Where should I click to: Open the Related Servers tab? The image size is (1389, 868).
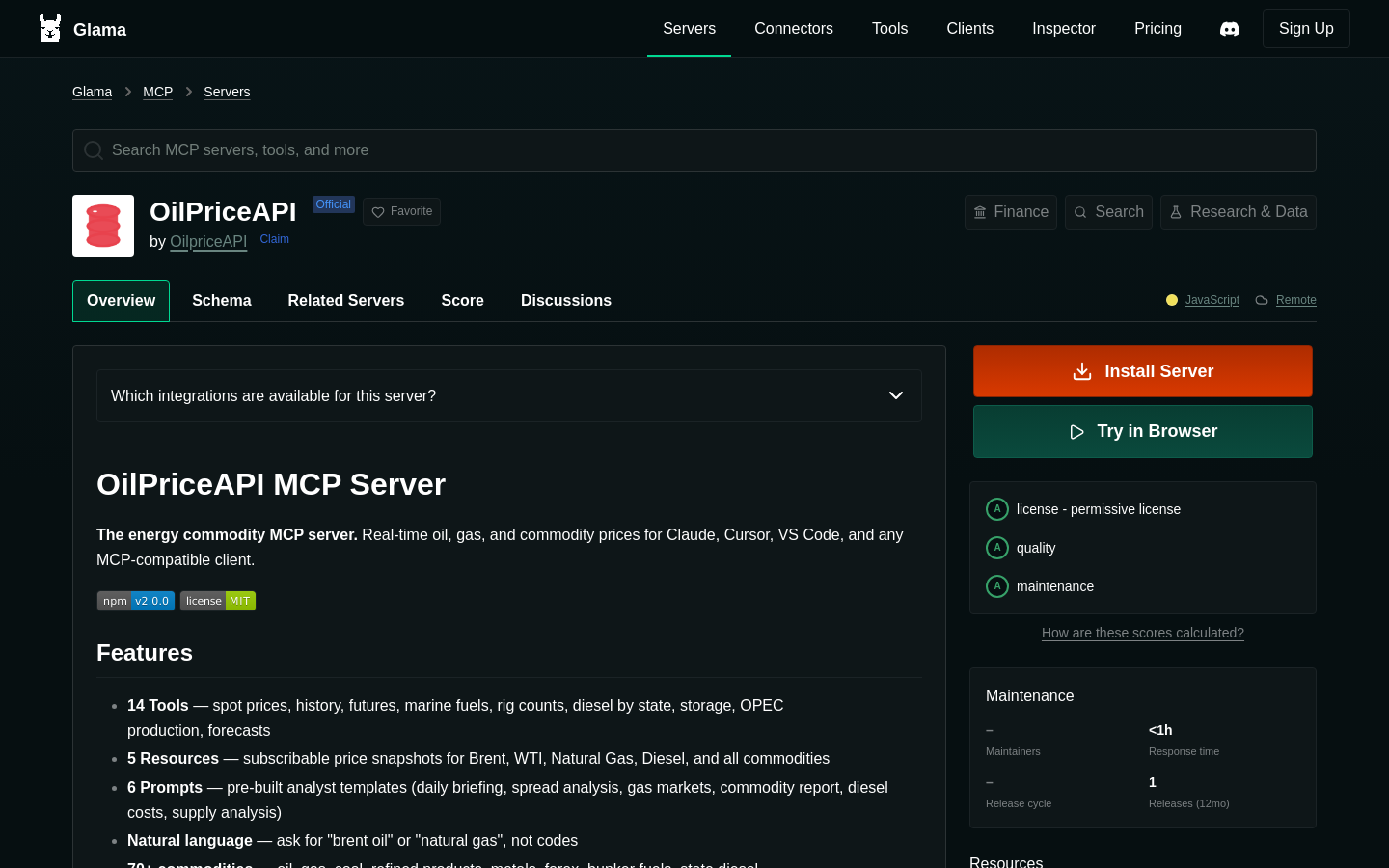point(346,301)
